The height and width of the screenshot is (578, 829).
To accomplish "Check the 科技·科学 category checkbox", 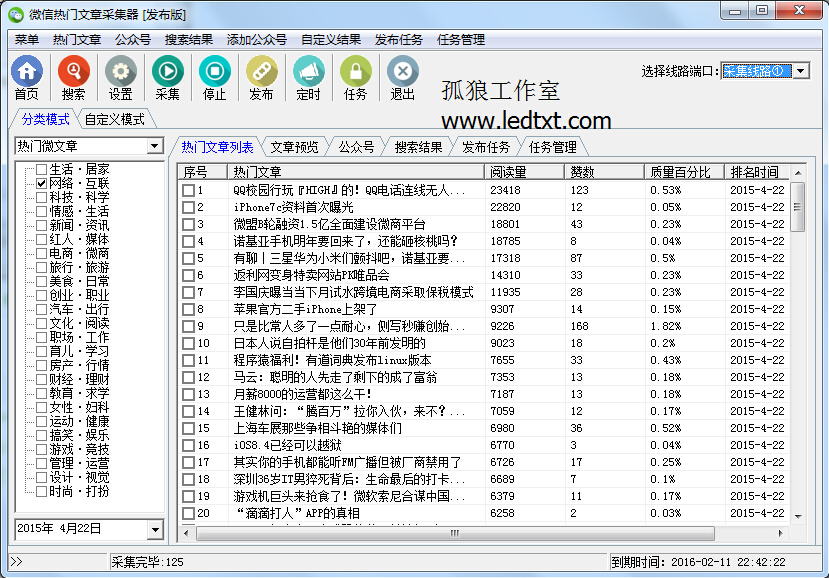I will pyautogui.click(x=41, y=197).
